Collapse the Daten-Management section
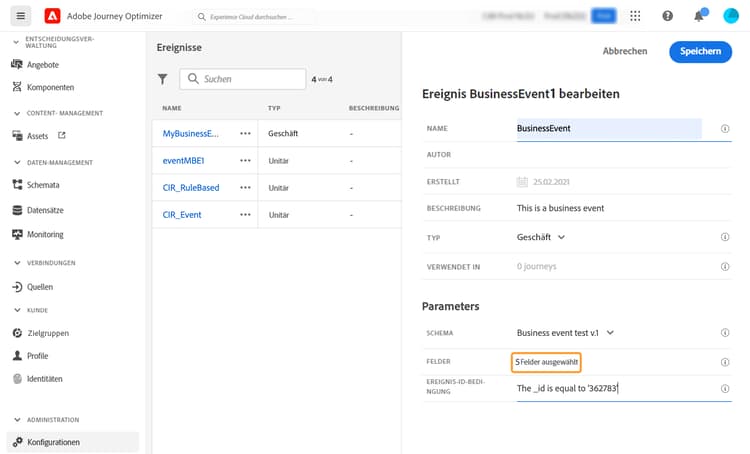Screen dimensions: 750x454 [17, 163]
